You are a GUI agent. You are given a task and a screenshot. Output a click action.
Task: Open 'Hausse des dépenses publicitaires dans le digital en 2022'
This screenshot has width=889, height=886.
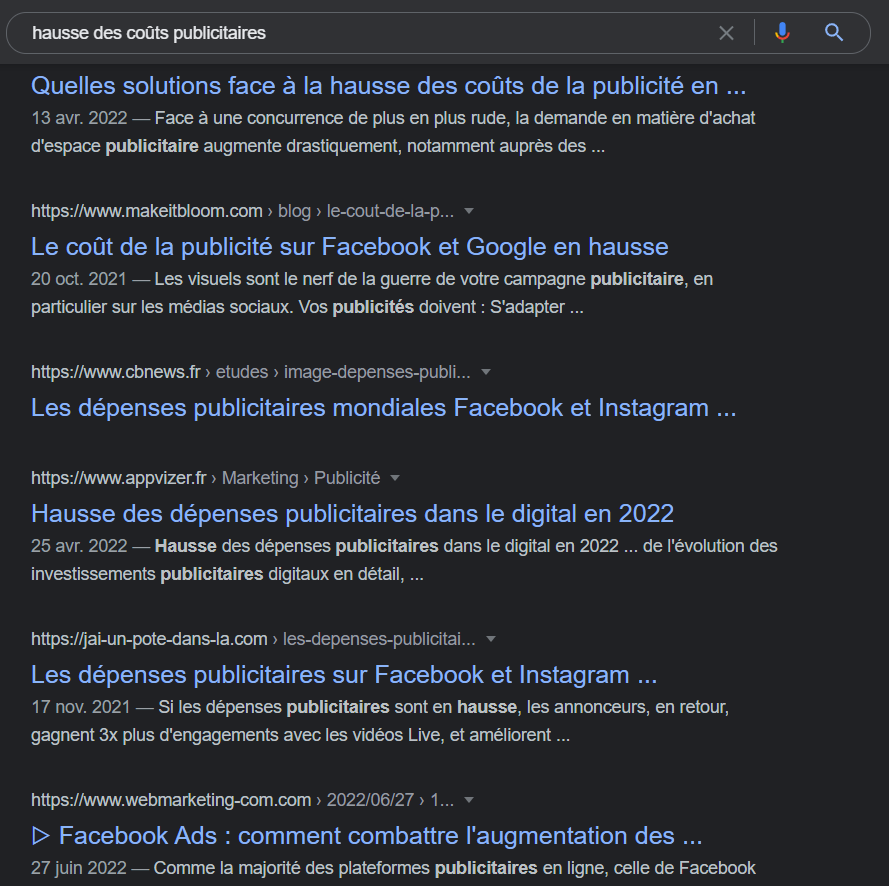point(352,514)
